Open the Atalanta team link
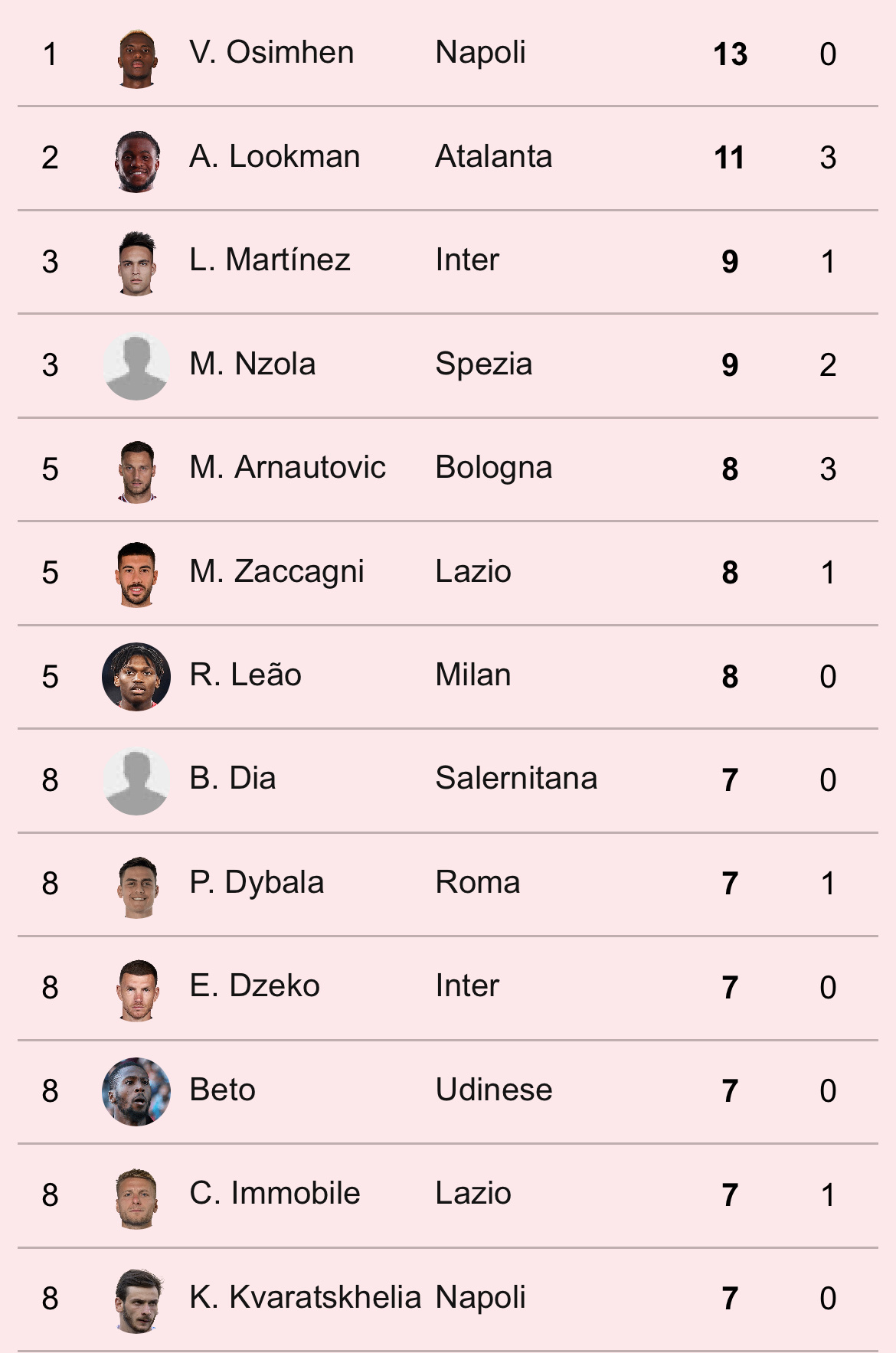 [x=494, y=157]
